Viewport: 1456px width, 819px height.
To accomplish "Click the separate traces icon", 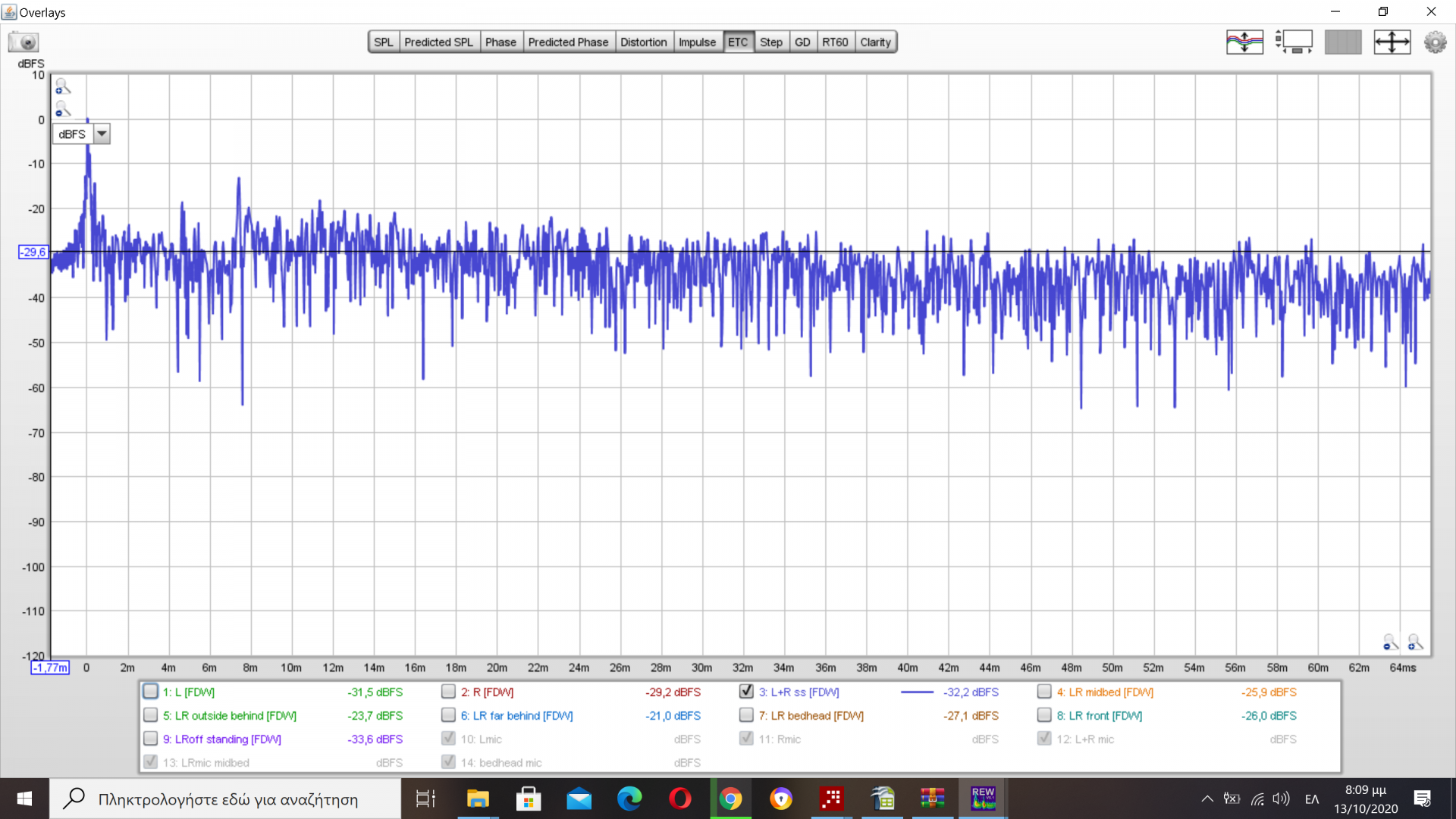I will click(x=1244, y=42).
